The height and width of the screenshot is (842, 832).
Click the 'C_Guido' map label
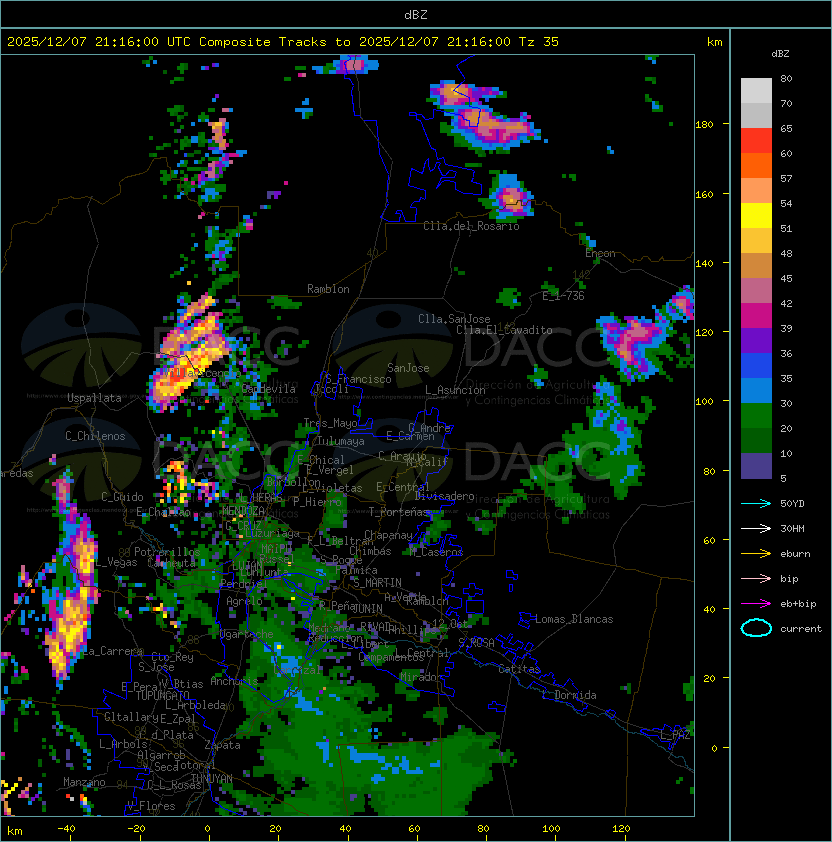pos(122,497)
